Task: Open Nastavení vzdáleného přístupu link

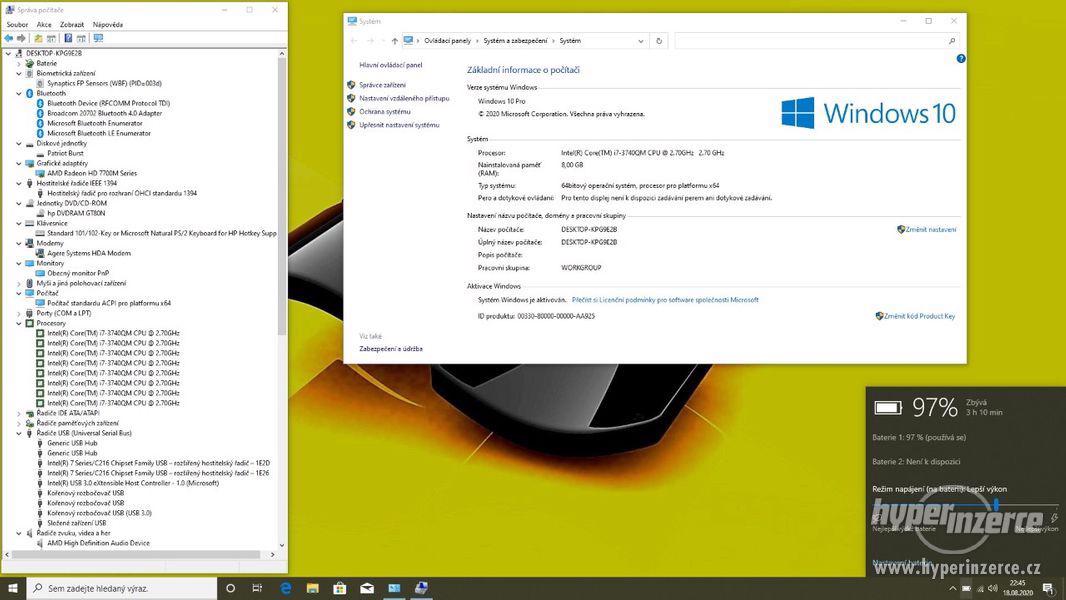Action: [x=405, y=99]
